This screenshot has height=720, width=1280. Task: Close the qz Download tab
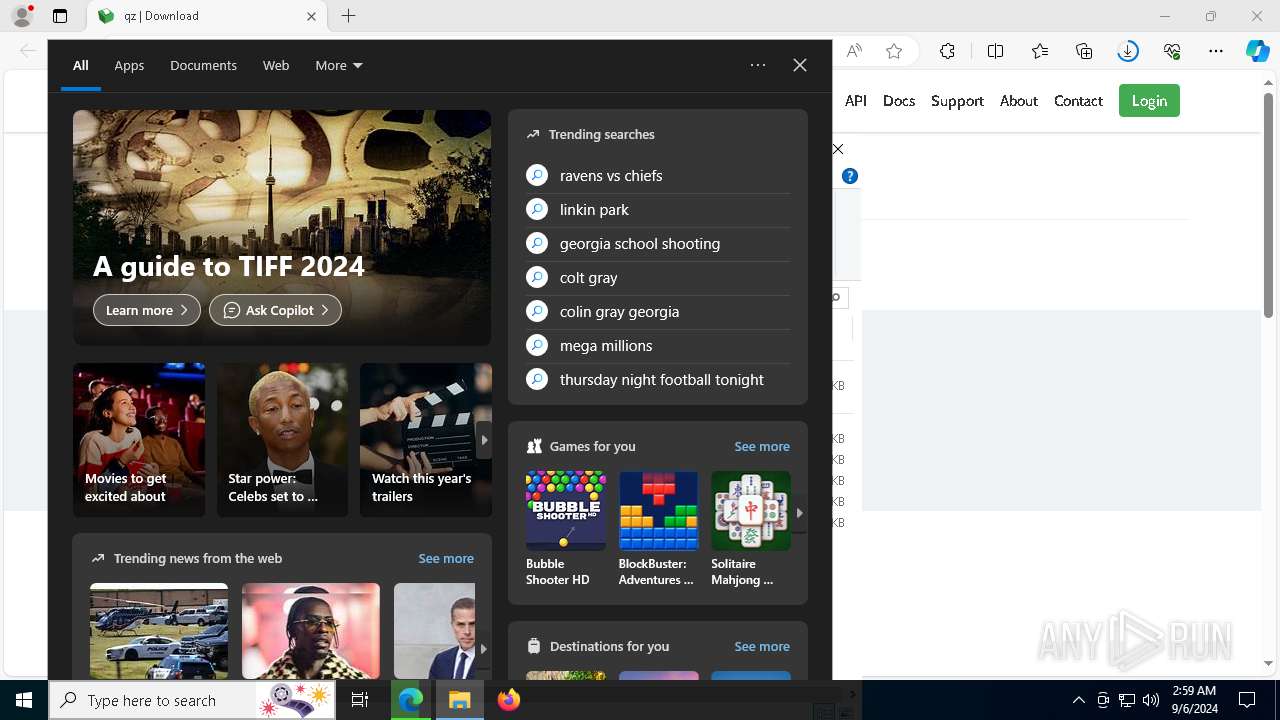pyautogui.click(x=311, y=16)
